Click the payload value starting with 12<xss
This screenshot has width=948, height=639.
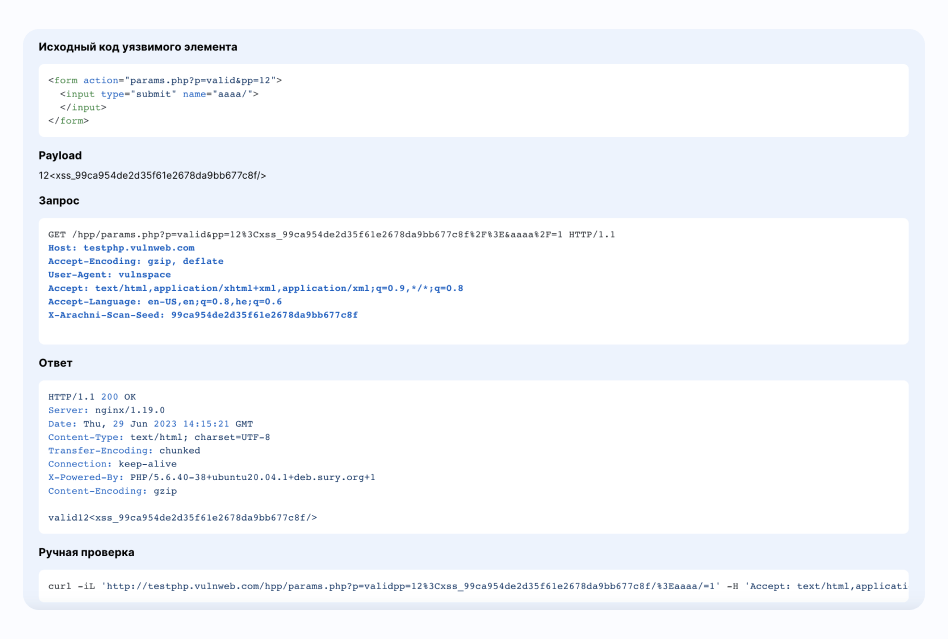click(152, 175)
